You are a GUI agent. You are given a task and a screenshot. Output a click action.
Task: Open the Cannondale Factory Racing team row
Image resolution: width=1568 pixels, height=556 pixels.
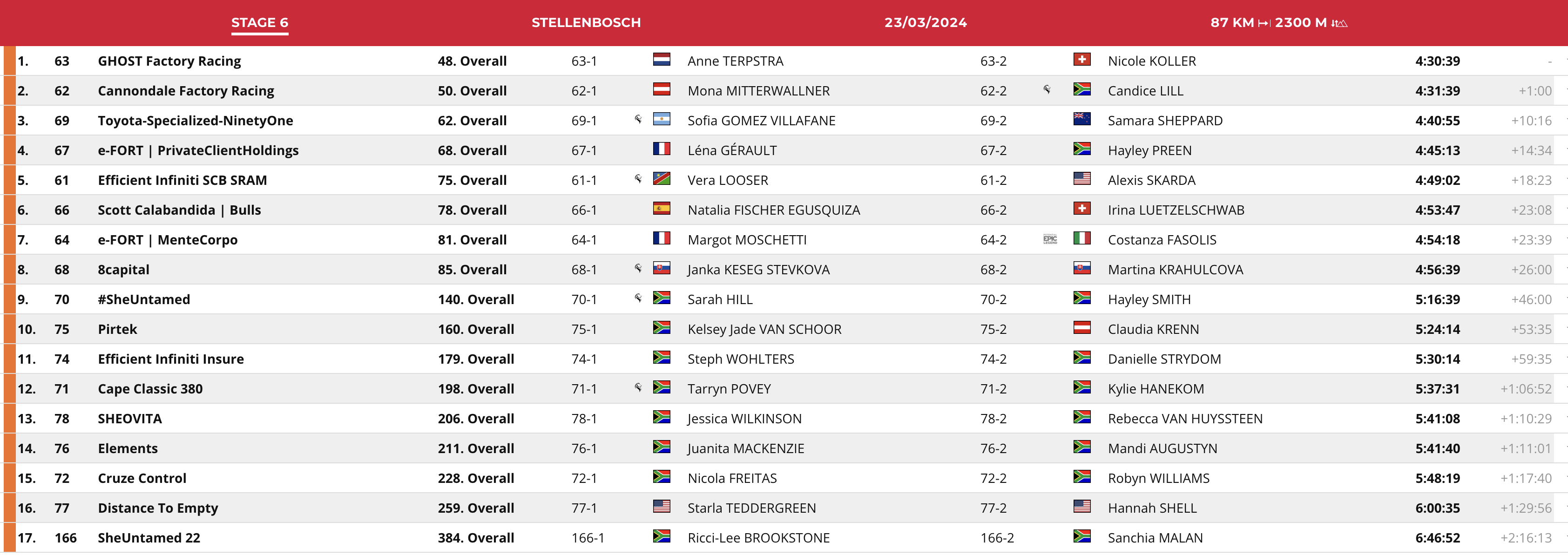click(784, 91)
